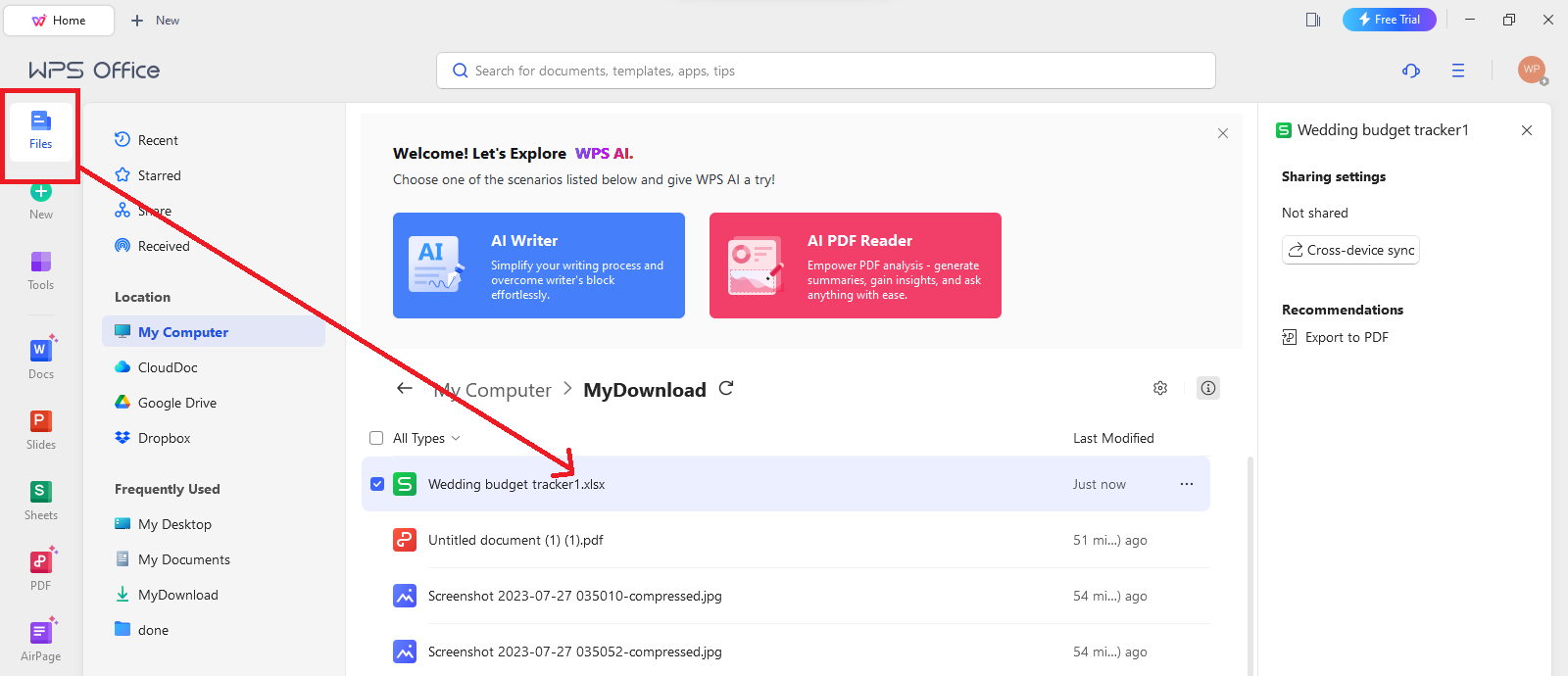The width and height of the screenshot is (1568, 676).
Task: Tick the select-all files checkbox
Action: [x=376, y=438]
